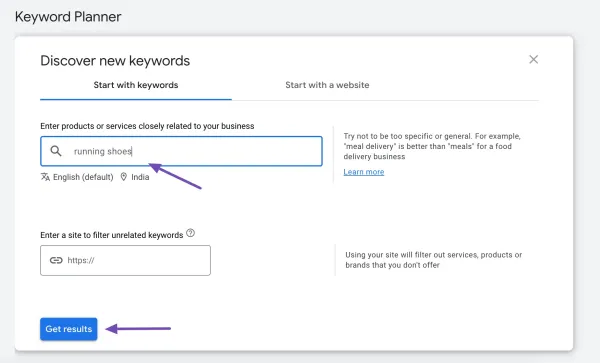Click Discover new keywords title
600x363 pixels.
[115, 61]
